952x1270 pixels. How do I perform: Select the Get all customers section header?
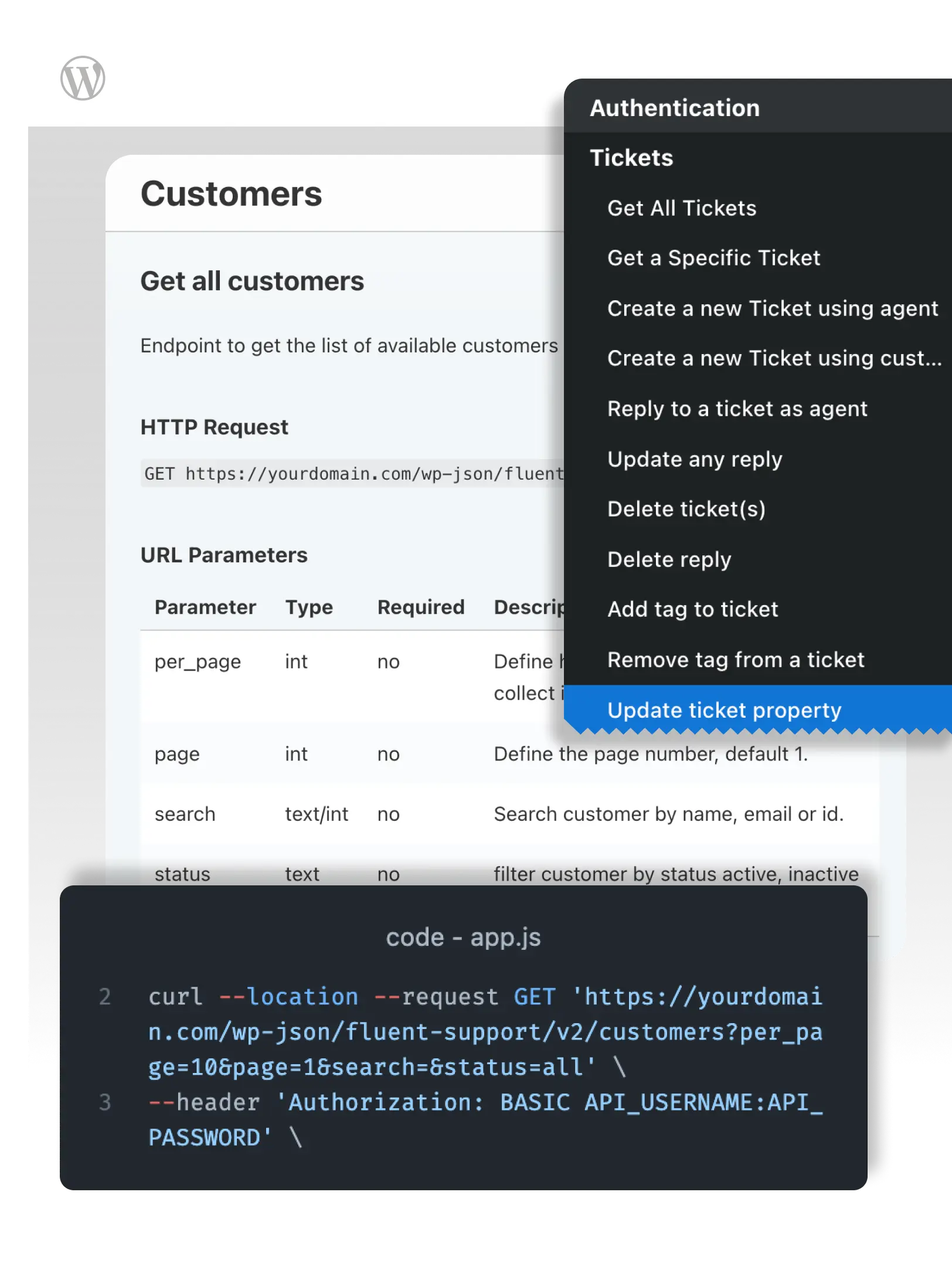tap(252, 281)
